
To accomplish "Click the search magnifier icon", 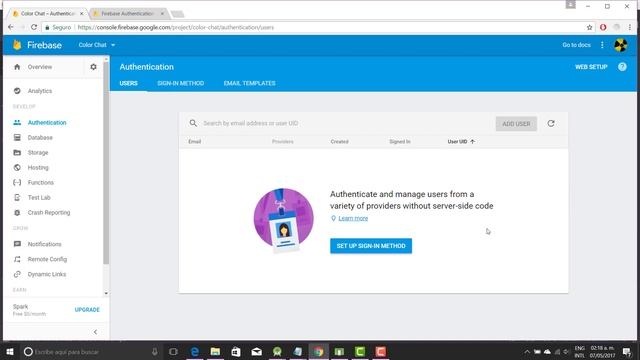I will pyautogui.click(x=193, y=123).
